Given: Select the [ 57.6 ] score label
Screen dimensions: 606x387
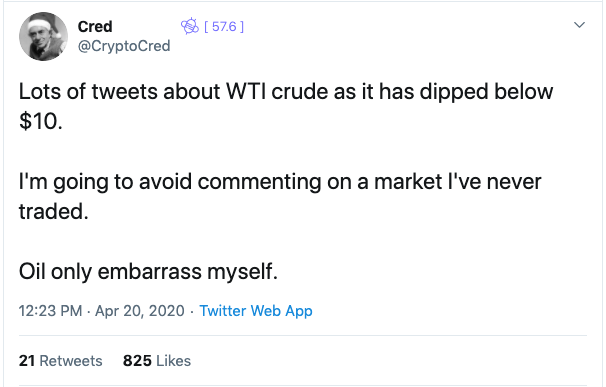Looking at the screenshot, I should 224,26.
